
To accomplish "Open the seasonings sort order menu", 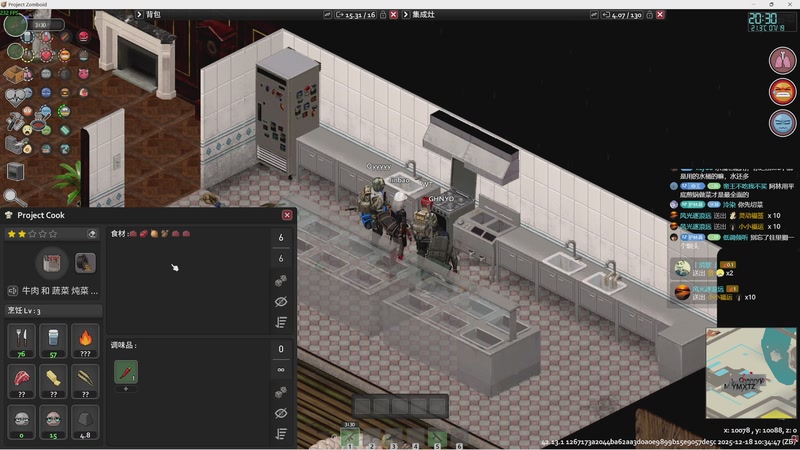I will (x=281, y=434).
